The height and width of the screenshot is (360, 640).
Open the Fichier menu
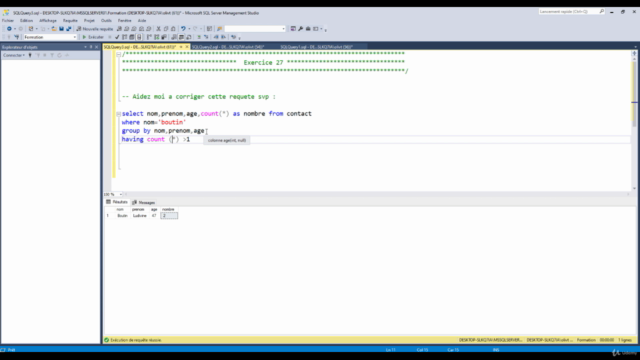tap(8, 20)
